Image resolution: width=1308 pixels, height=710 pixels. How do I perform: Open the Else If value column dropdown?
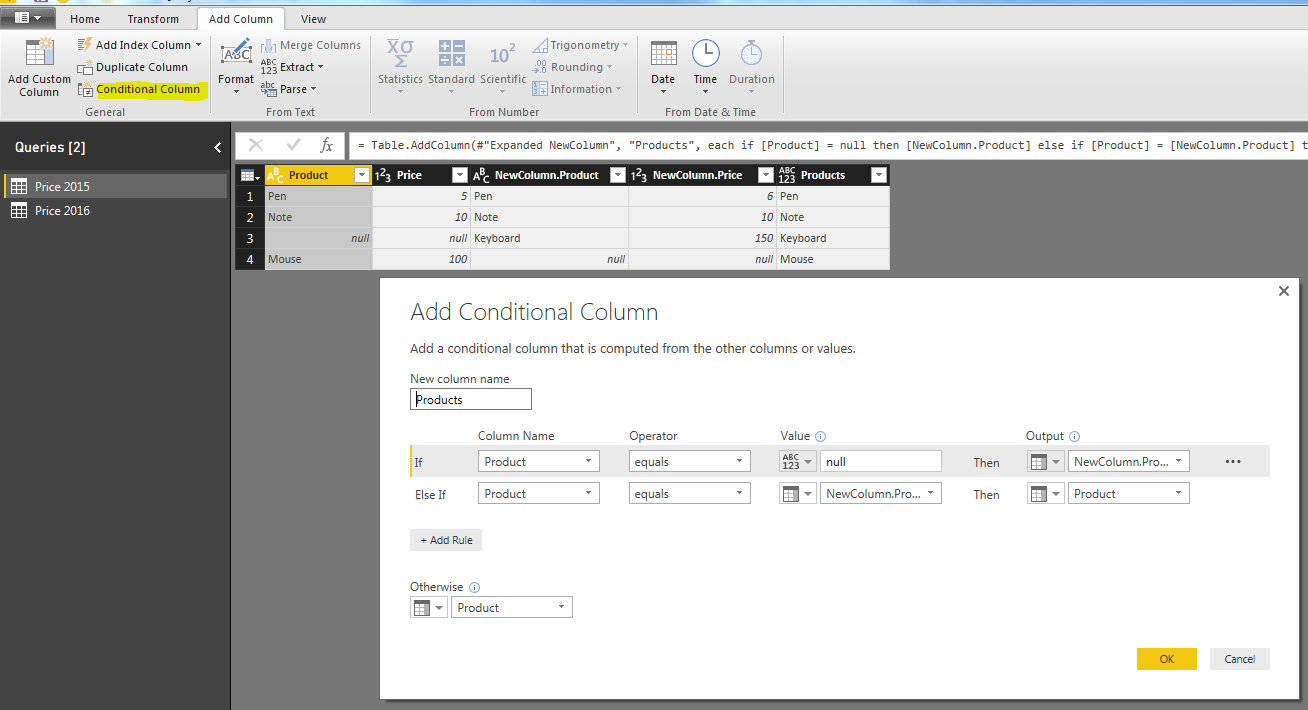[x=881, y=493]
